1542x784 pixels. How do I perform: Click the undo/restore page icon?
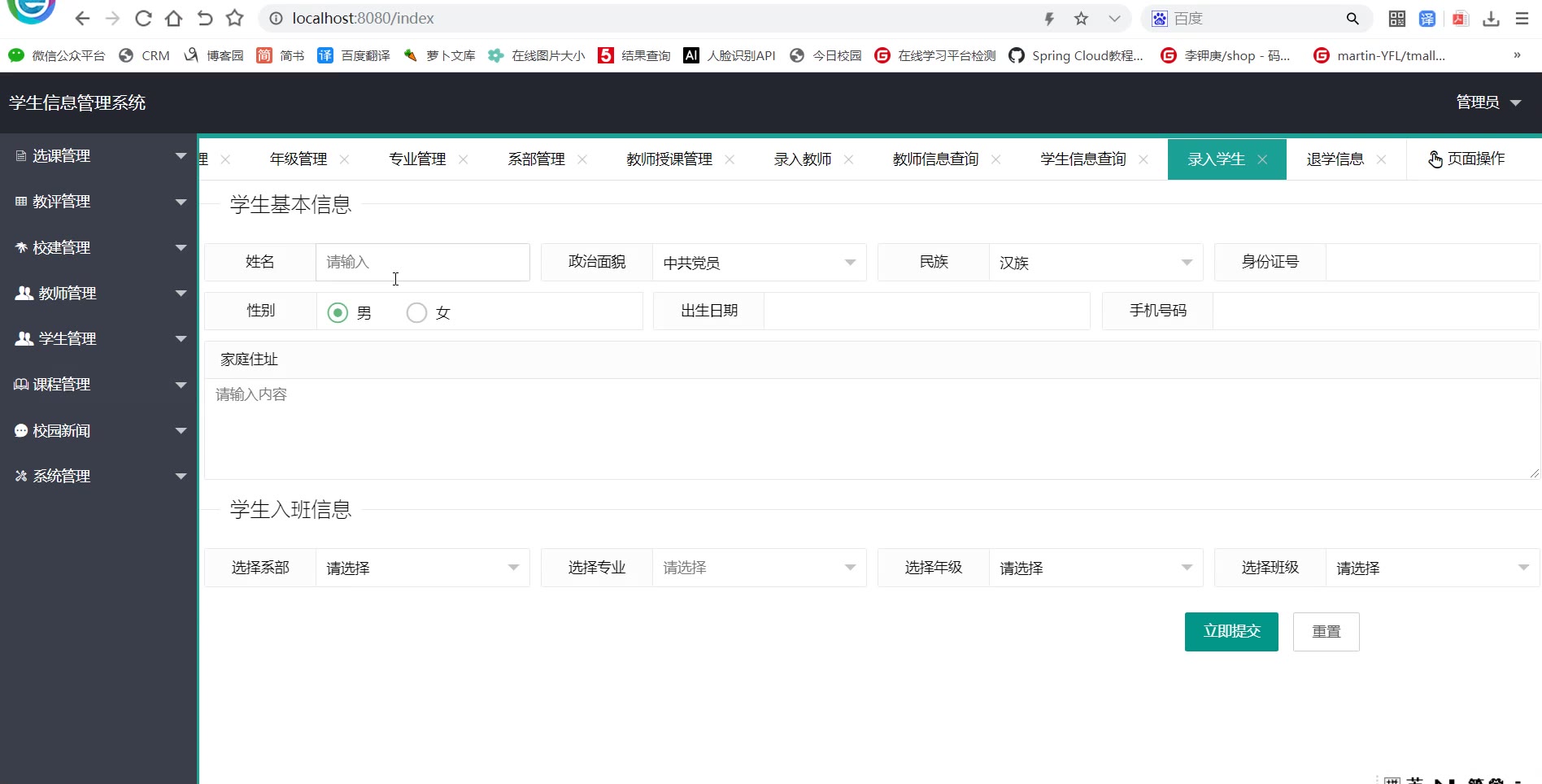204,18
